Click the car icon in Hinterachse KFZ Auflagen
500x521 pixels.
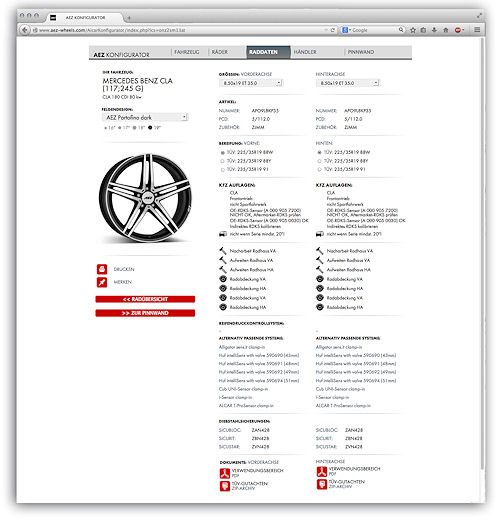pyautogui.click(x=320, y=234)
